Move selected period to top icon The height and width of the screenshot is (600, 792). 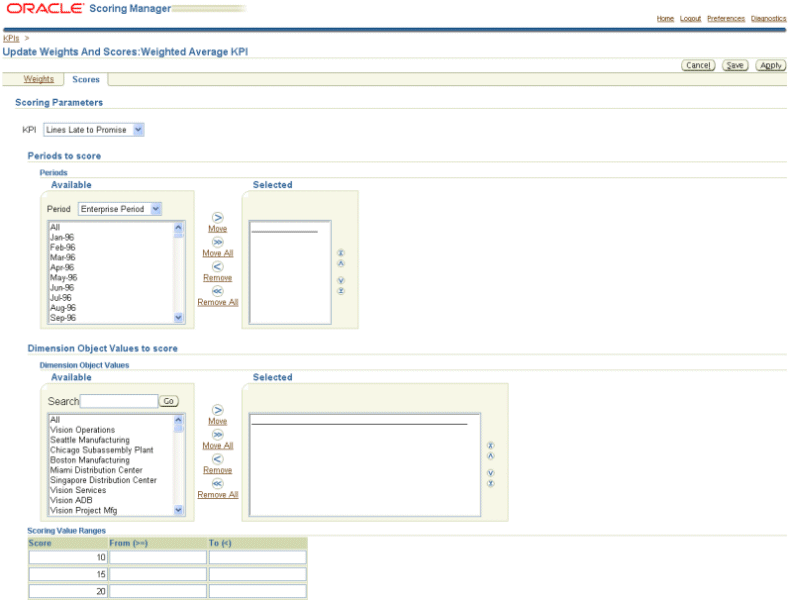[x=341, y=253]
